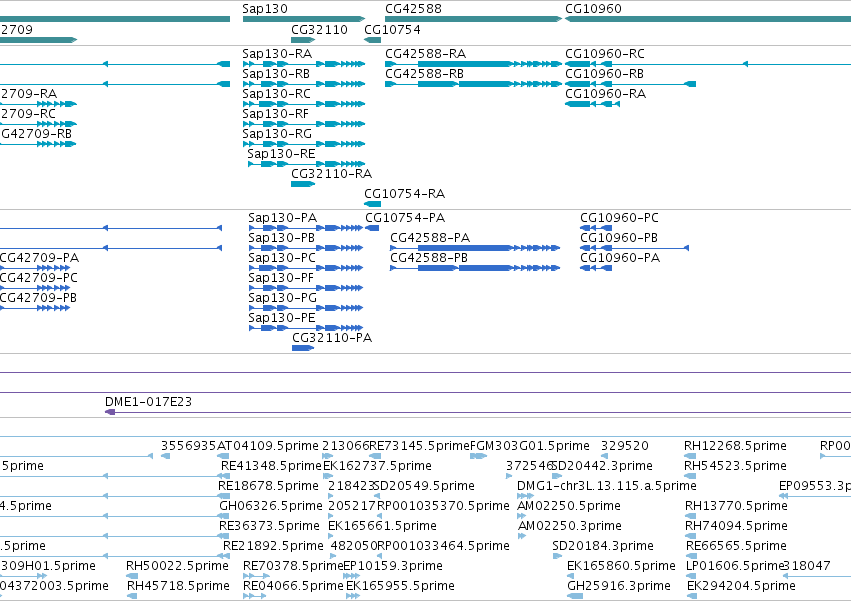Select protein label CG10960-PA

coord(620,258)
